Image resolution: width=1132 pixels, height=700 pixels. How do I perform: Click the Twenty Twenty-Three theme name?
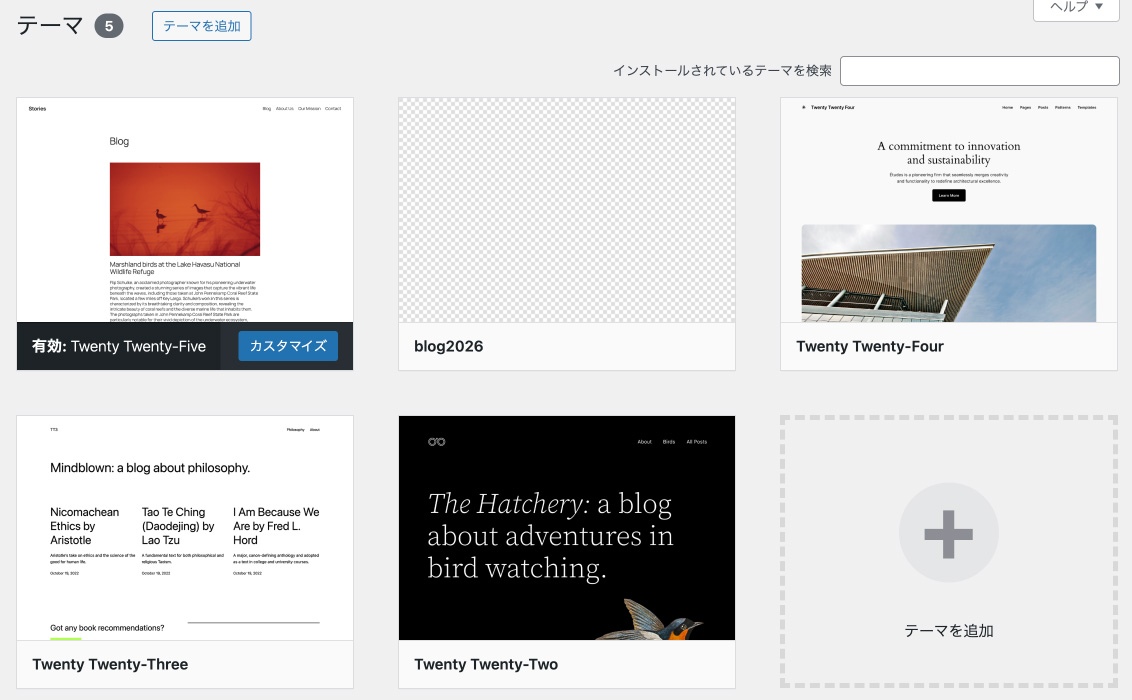click(110, 664)
